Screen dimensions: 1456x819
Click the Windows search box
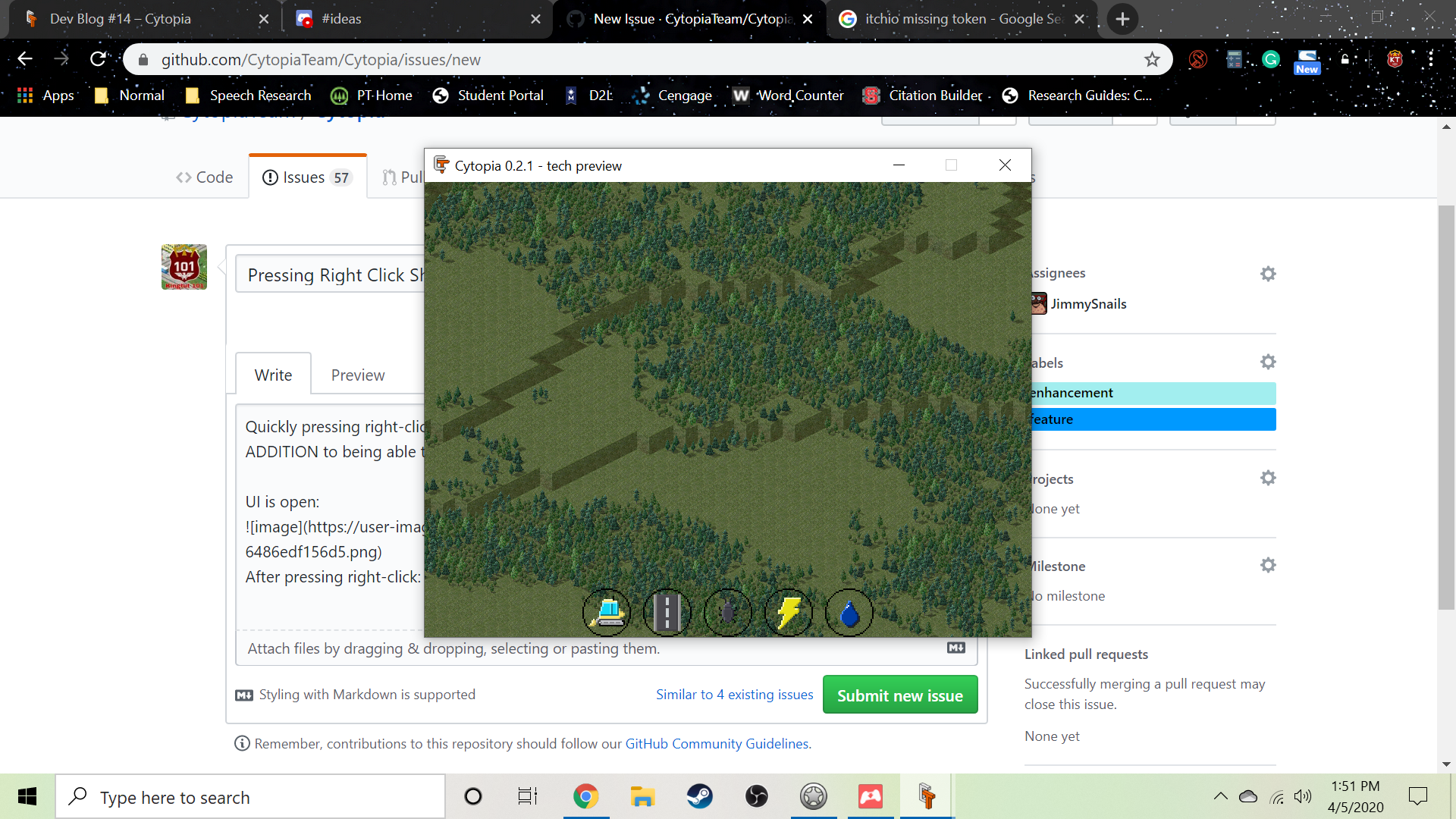point(250,796)
